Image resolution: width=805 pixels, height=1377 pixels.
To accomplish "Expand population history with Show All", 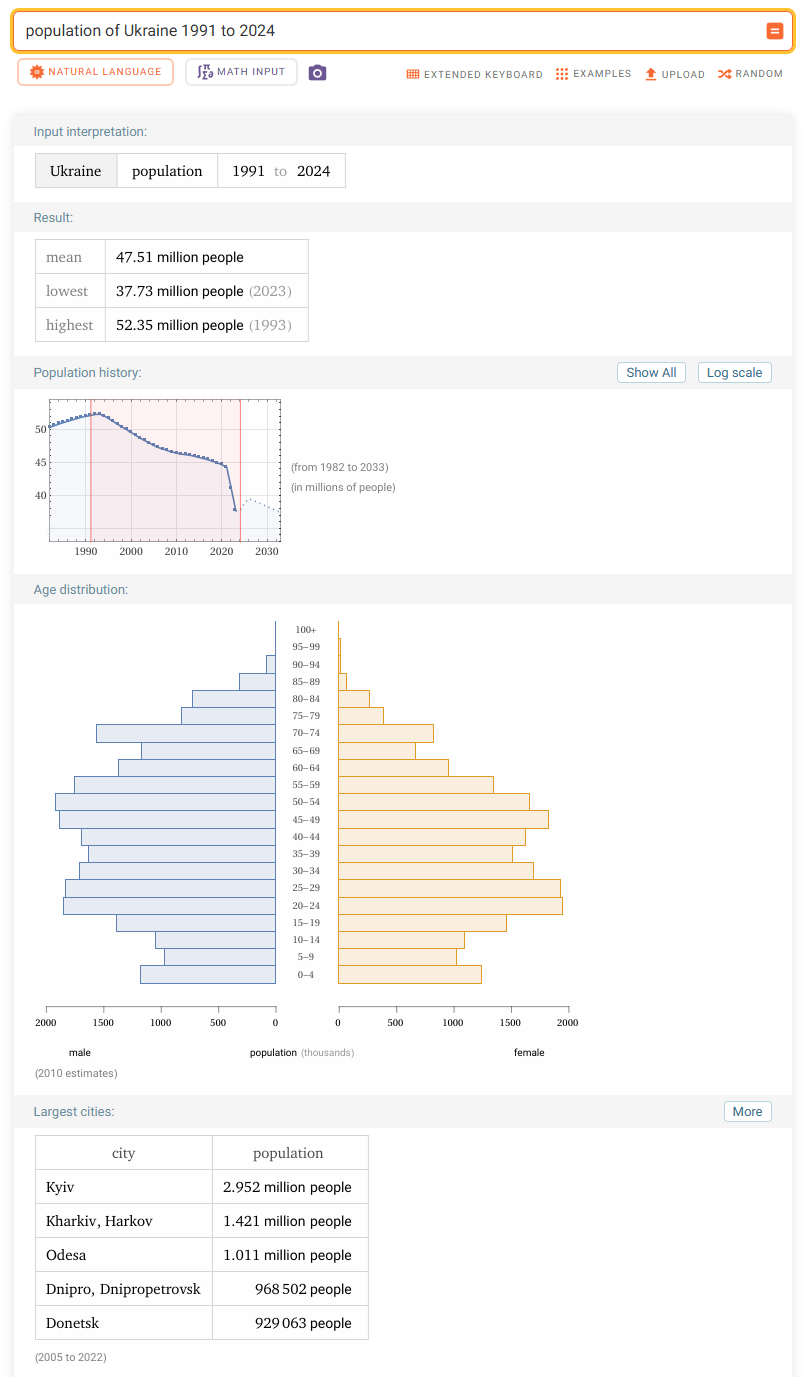I will (x=651, y=372).
